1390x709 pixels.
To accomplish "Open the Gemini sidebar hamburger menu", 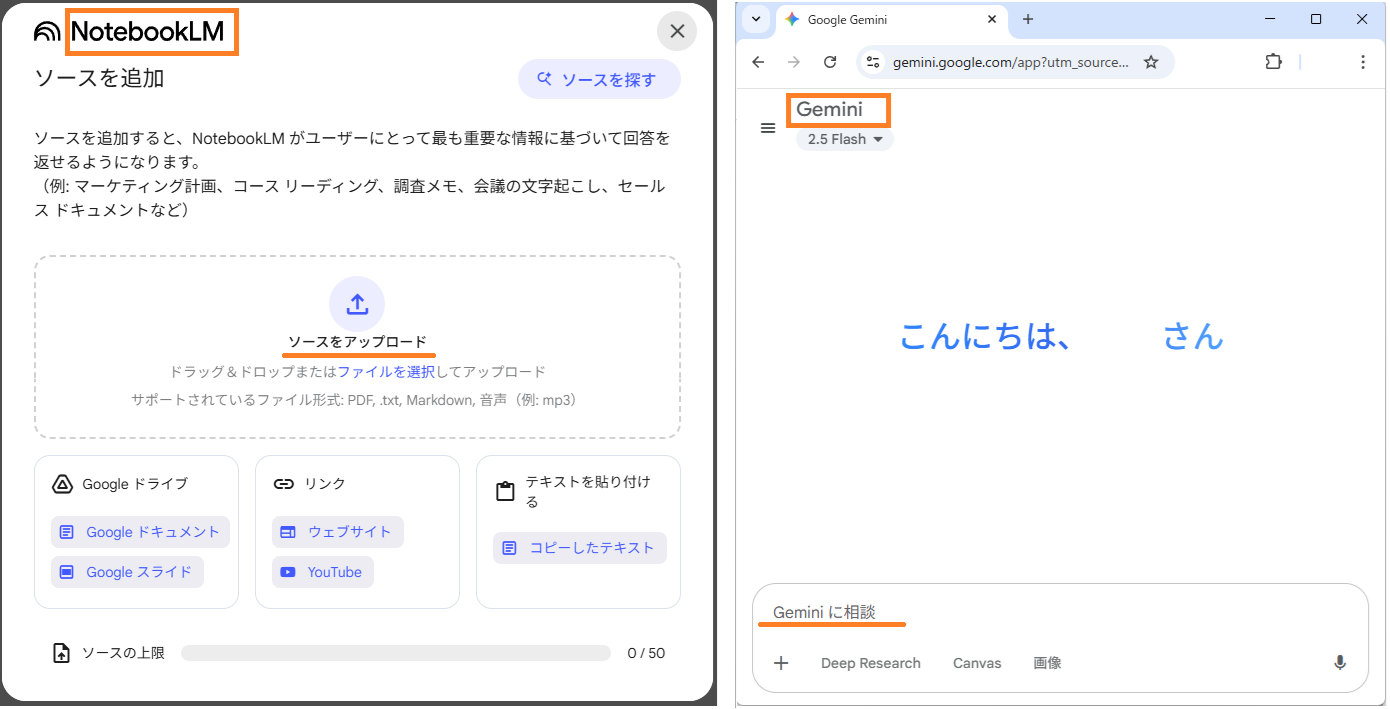I will 768,128.
